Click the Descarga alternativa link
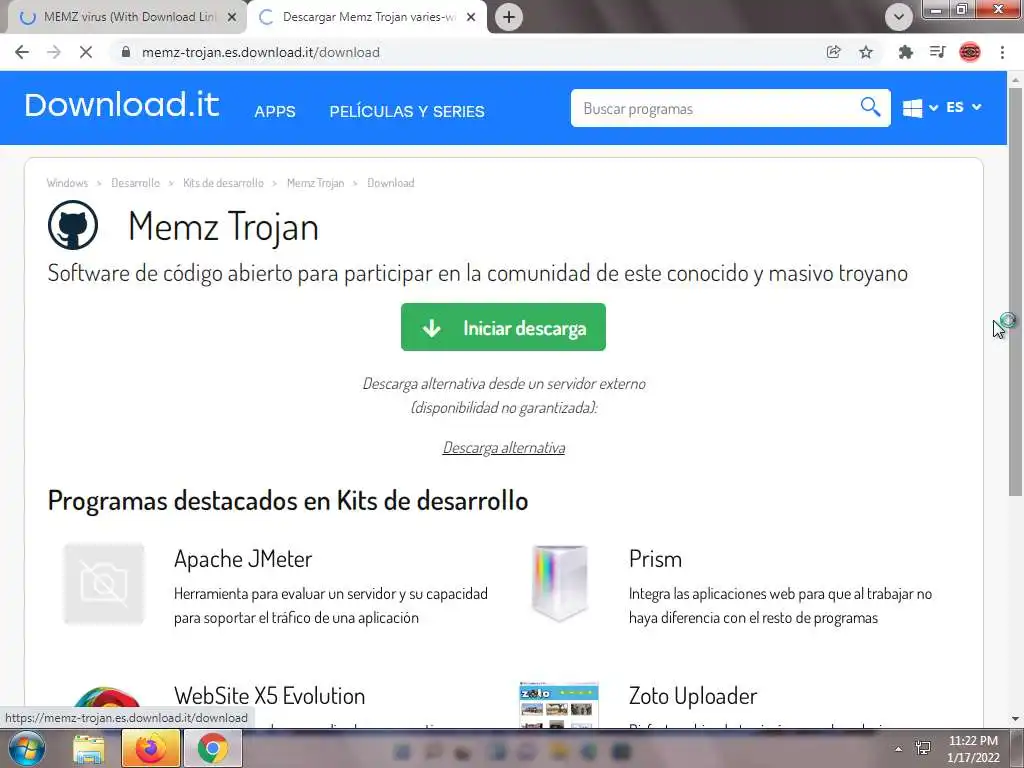Screen dimensions: 1024x768 point(504,448)
